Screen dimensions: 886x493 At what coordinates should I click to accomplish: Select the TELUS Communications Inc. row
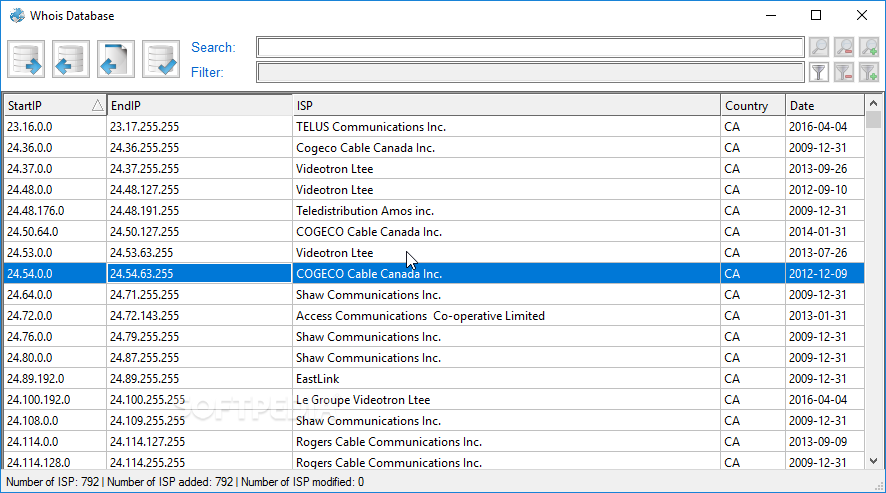[434, 127]
